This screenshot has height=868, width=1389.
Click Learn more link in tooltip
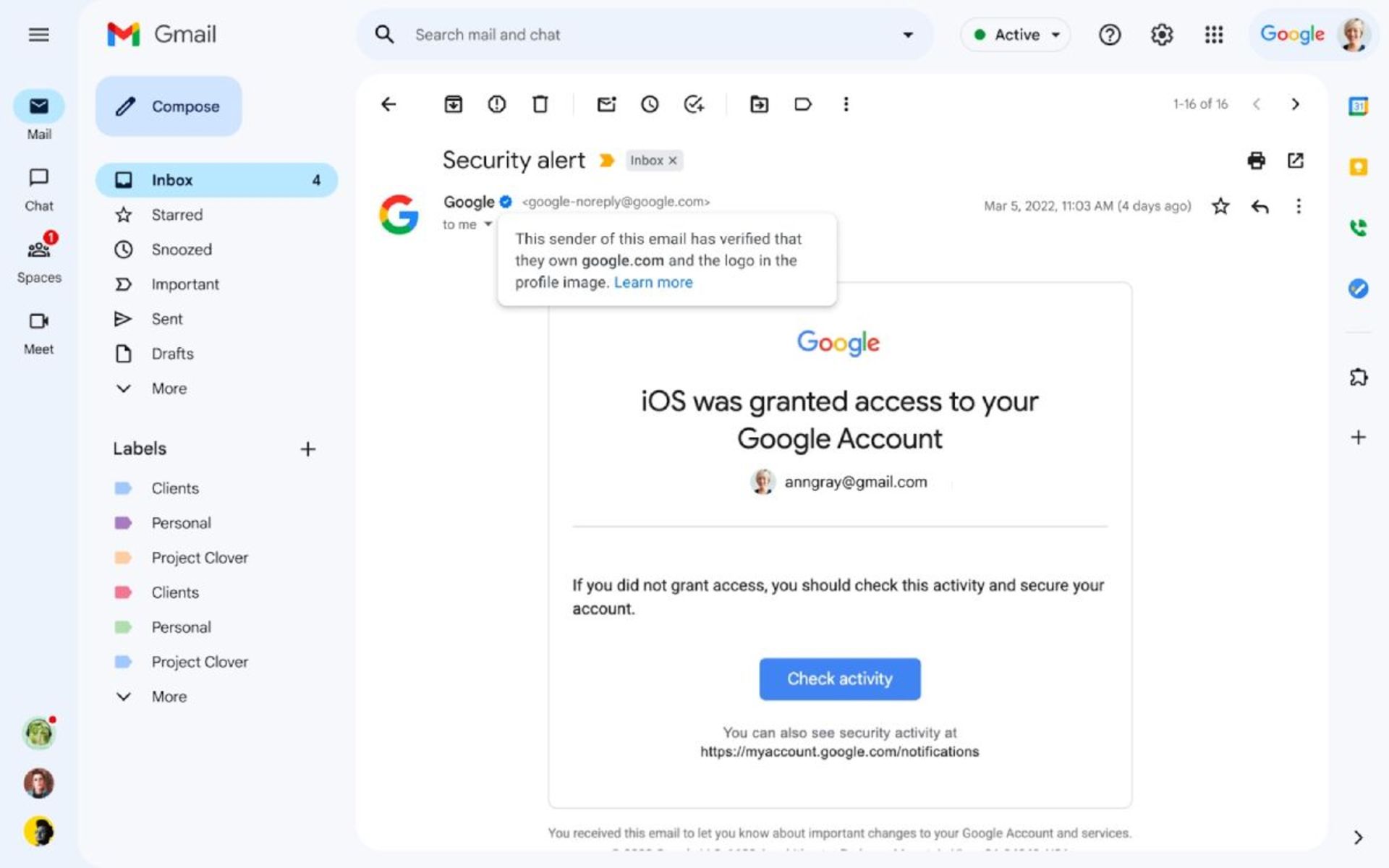click(655, 282)
